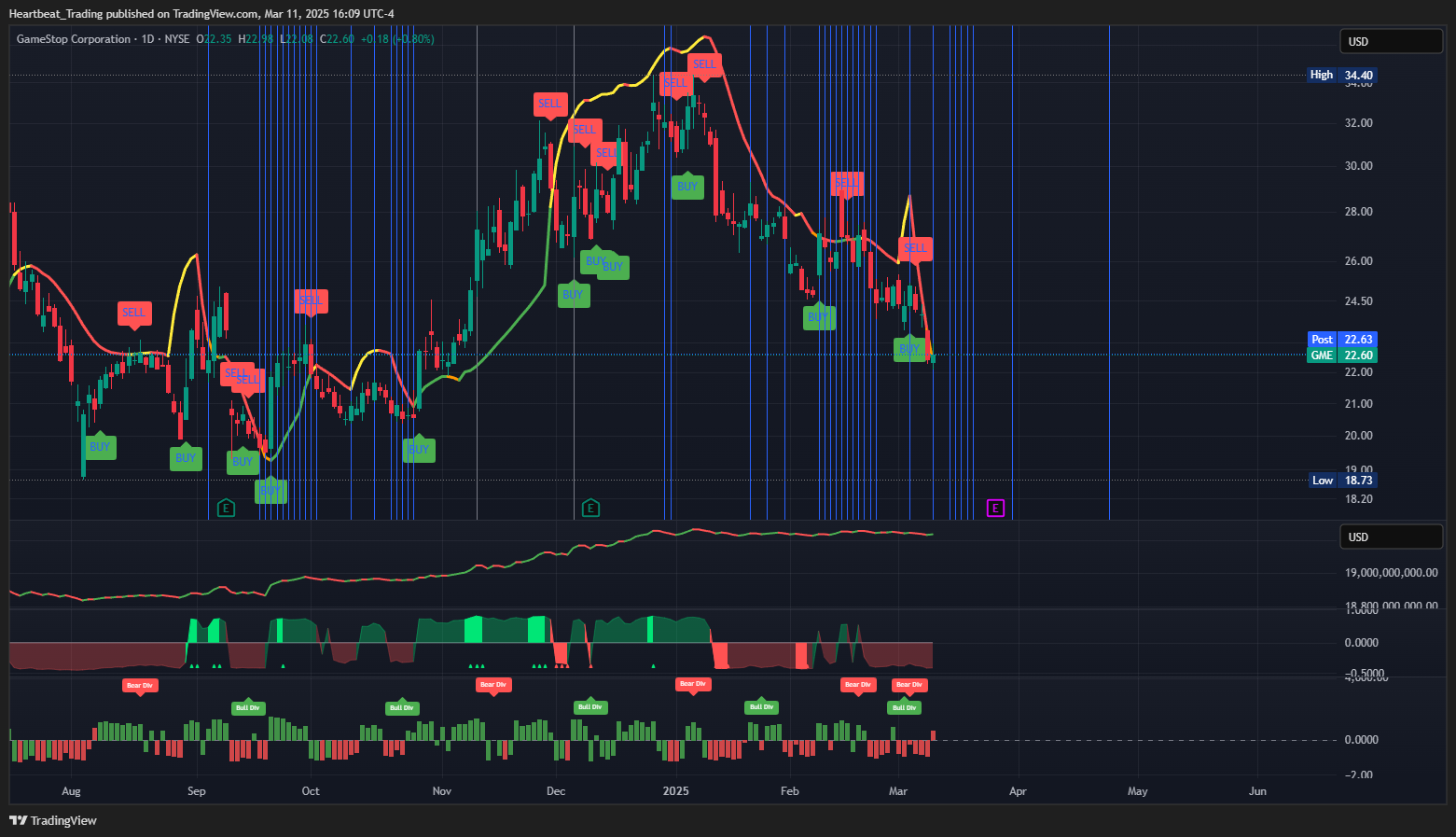Click the Bear Div label above 2025
Viewport: 1456px width, 837px height.
[692, 685]
